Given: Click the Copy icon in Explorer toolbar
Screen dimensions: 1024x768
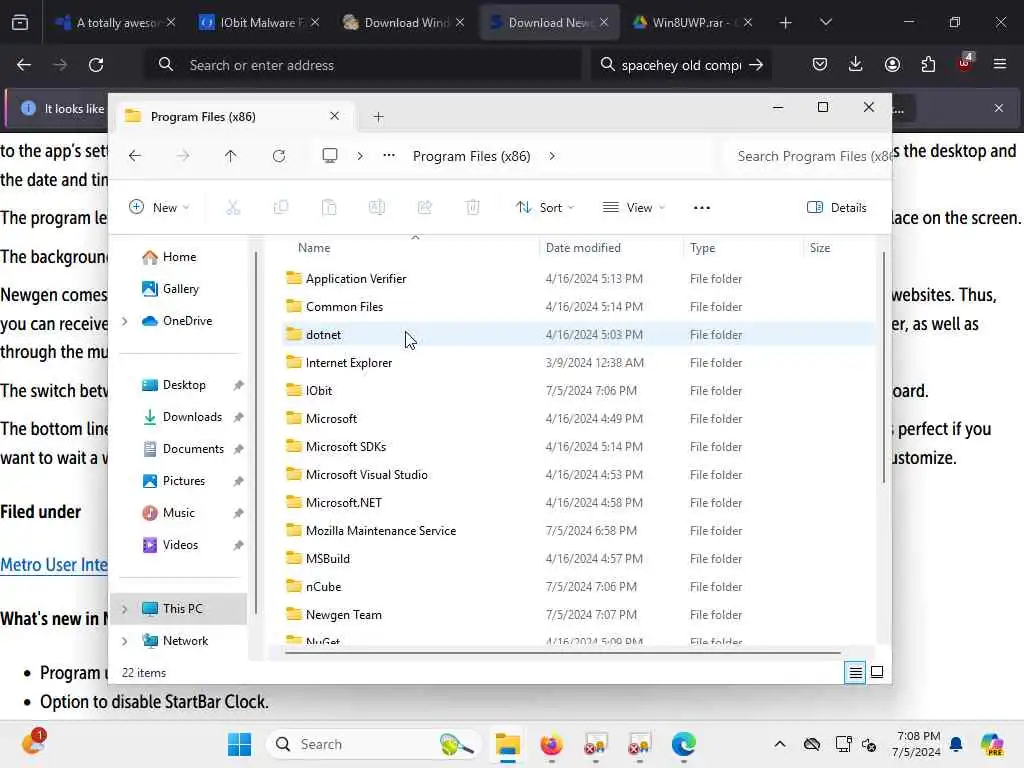Looking at the screenshot, I should click(x=281, y=208).
